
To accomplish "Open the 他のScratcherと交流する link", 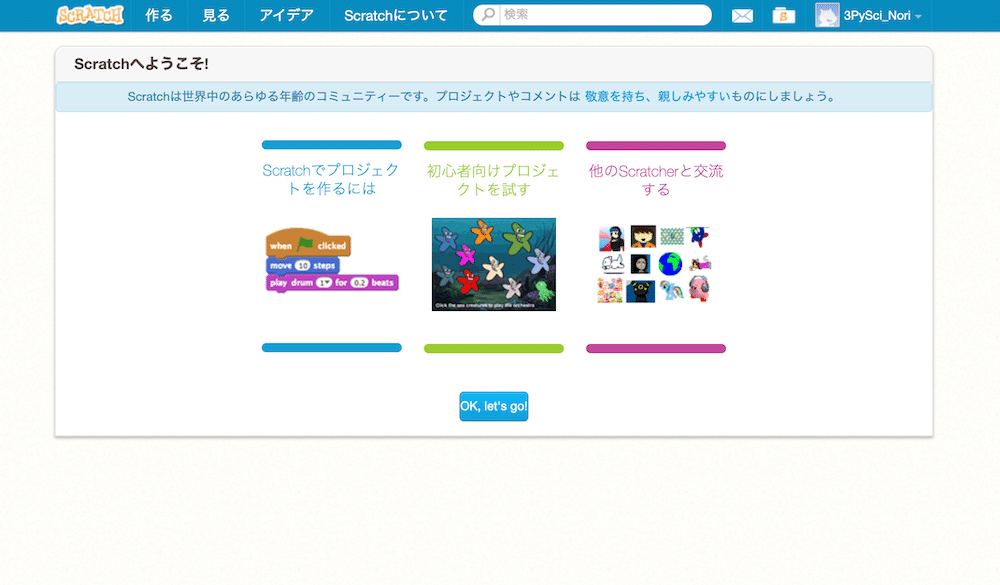I will point(656,180).
